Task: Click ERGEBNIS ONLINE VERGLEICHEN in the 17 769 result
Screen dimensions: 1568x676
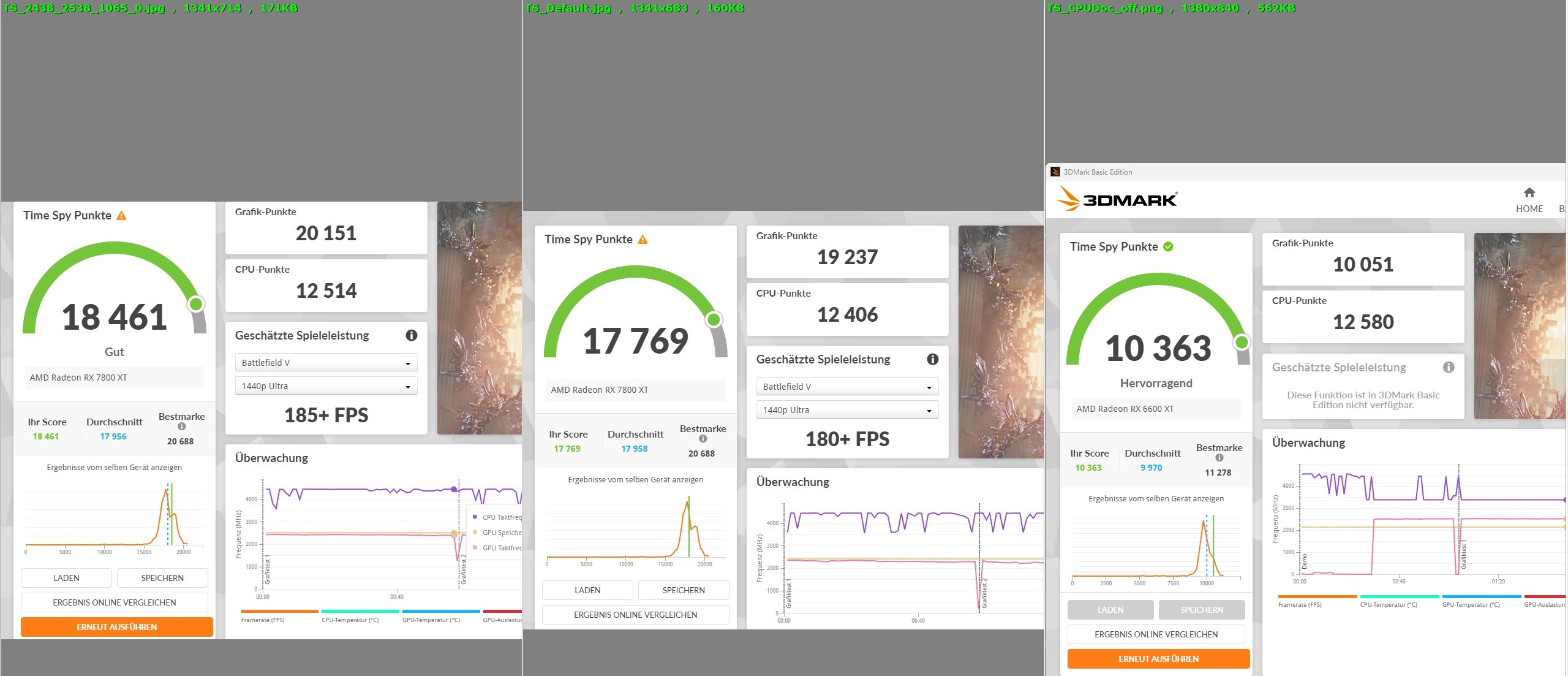Action: [x=636, y=615]
